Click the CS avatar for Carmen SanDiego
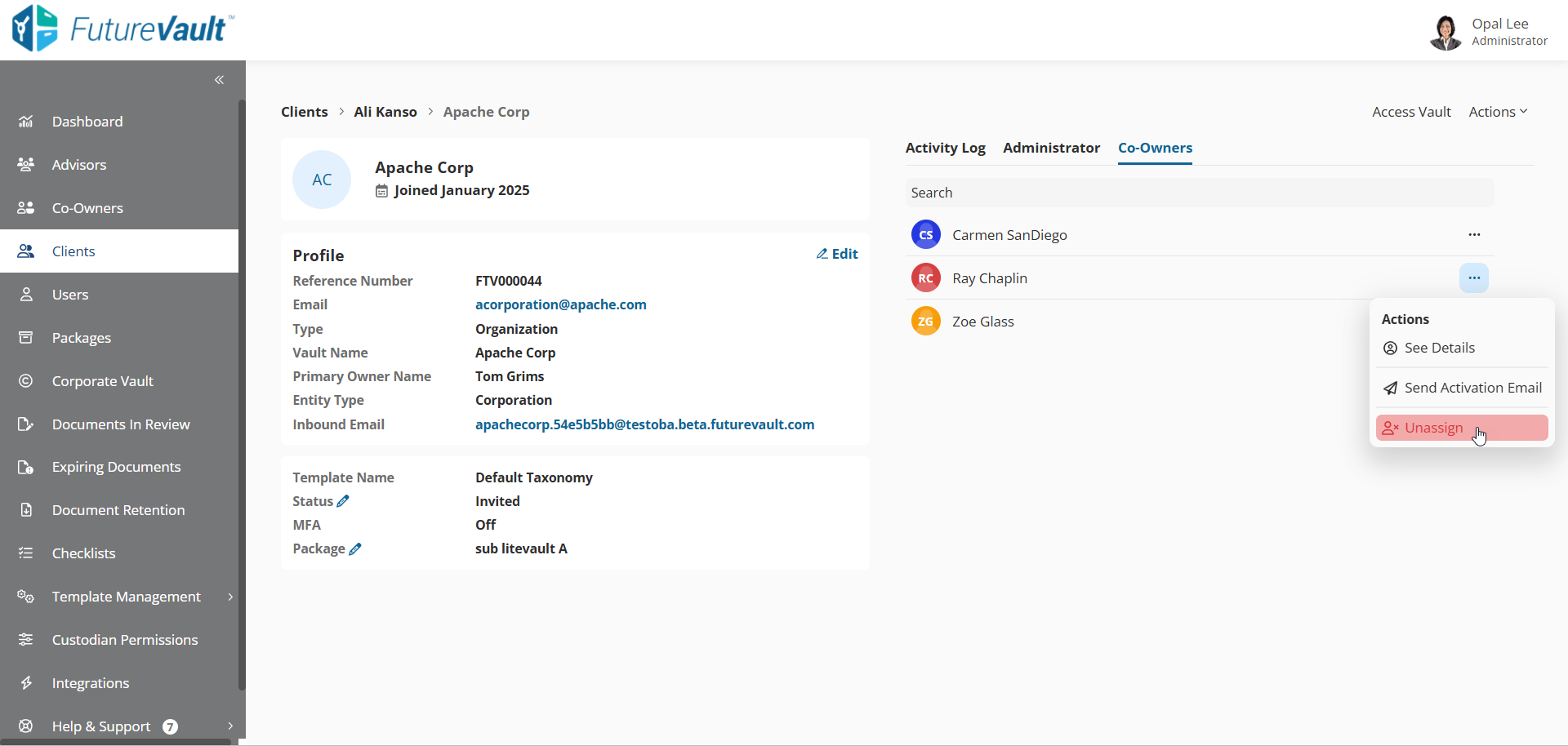Screen dimensions: 1568x746 pos(926,235)
